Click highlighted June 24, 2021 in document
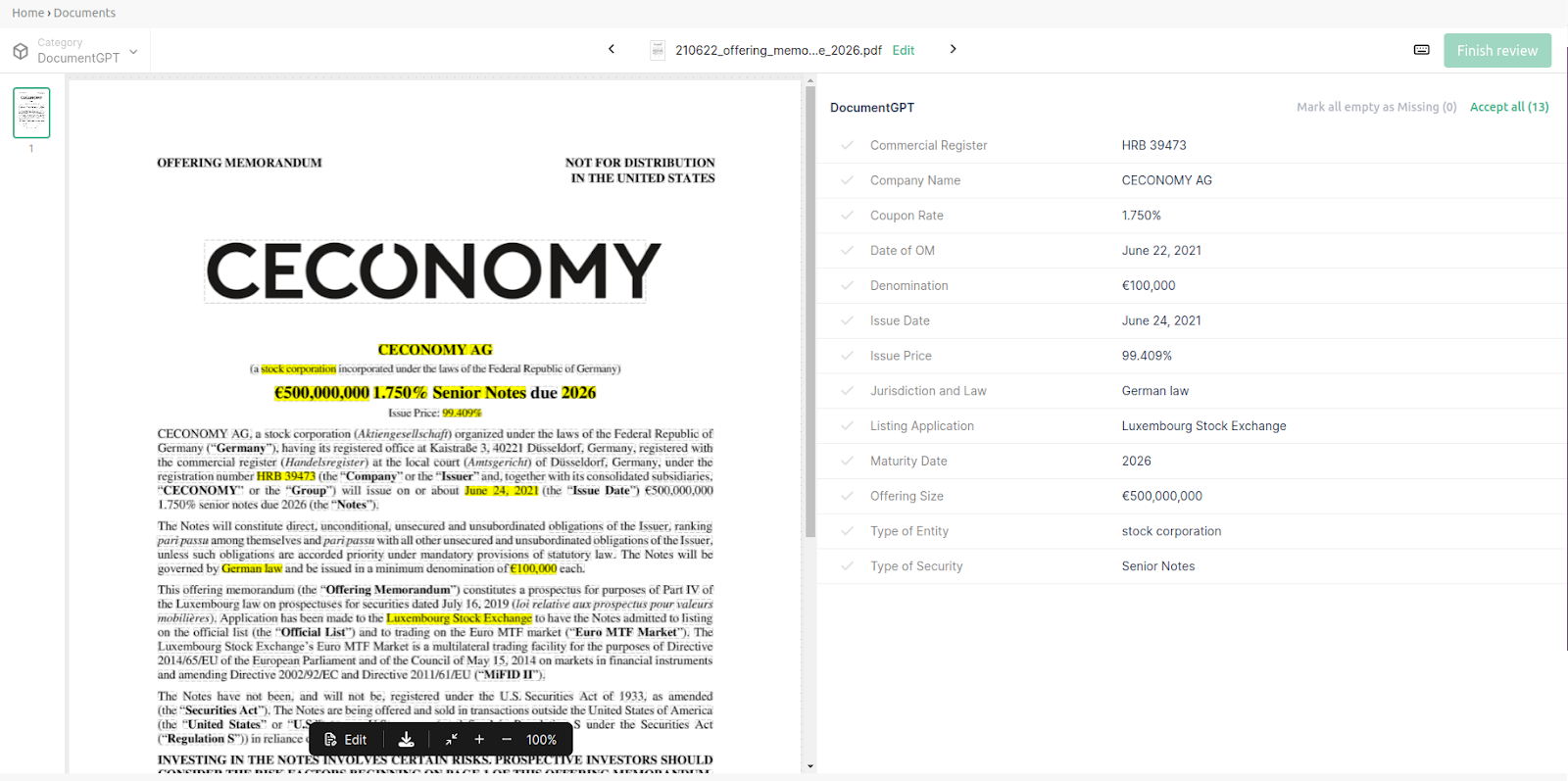The height and width of the screenshot is (781, 1568). point(501,490)
